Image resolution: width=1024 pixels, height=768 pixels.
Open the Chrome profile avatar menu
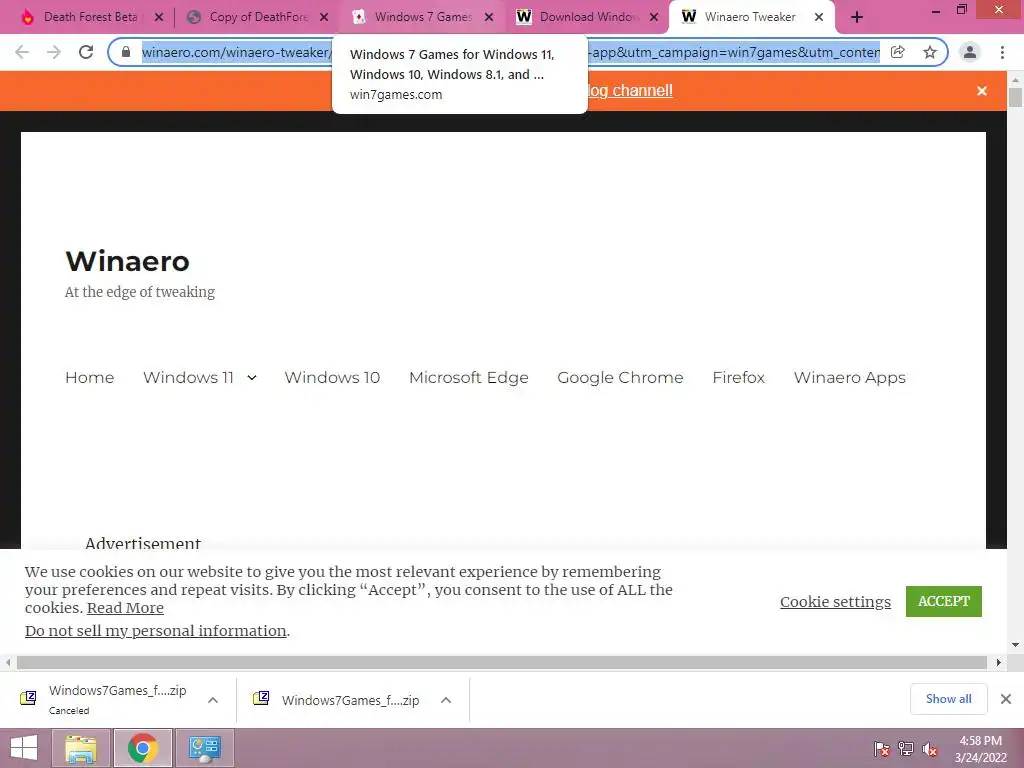[x=970, y=52]
